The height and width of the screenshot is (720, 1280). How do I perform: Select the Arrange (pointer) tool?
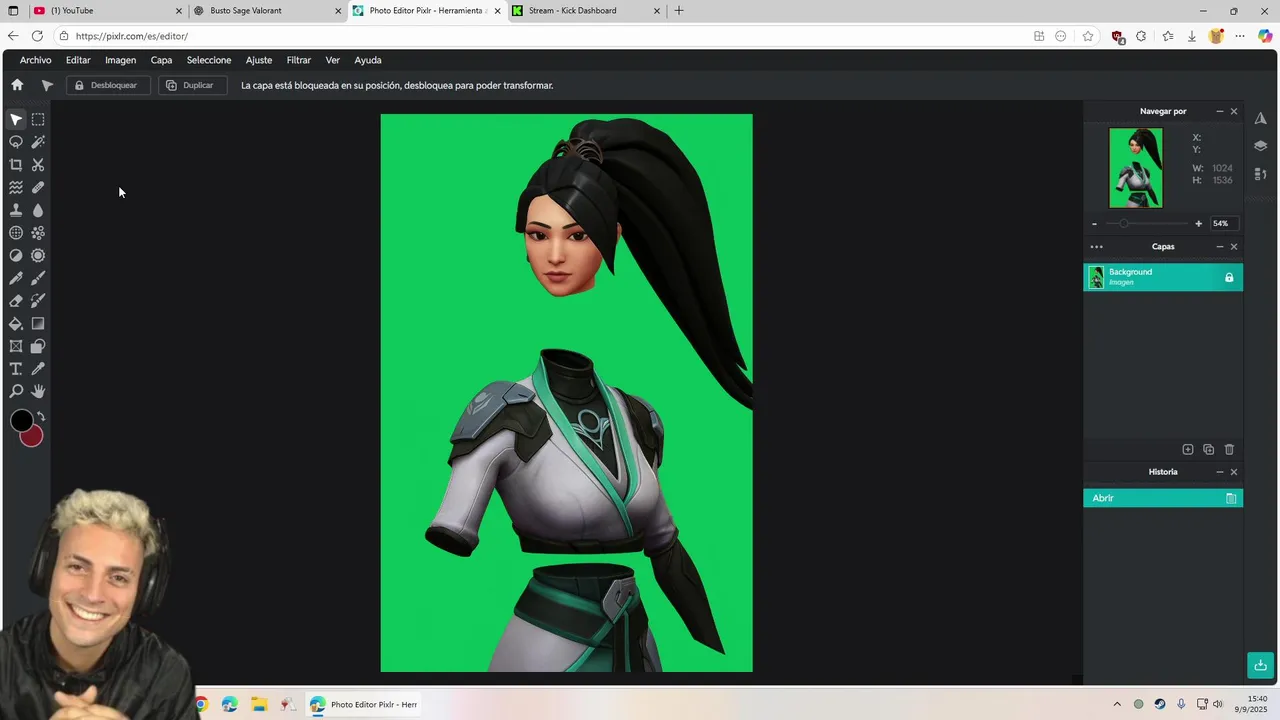pyautogui.click(x=16, y=119)
